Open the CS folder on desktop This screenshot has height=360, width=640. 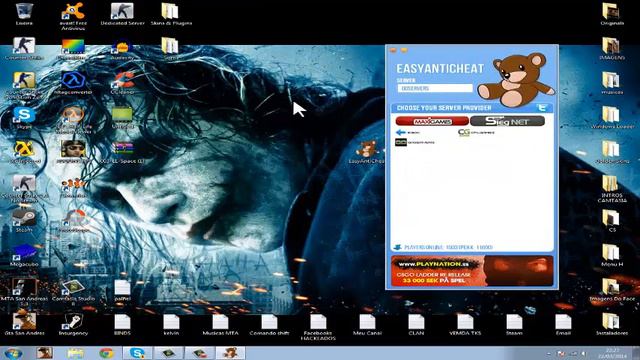point(611,221)
